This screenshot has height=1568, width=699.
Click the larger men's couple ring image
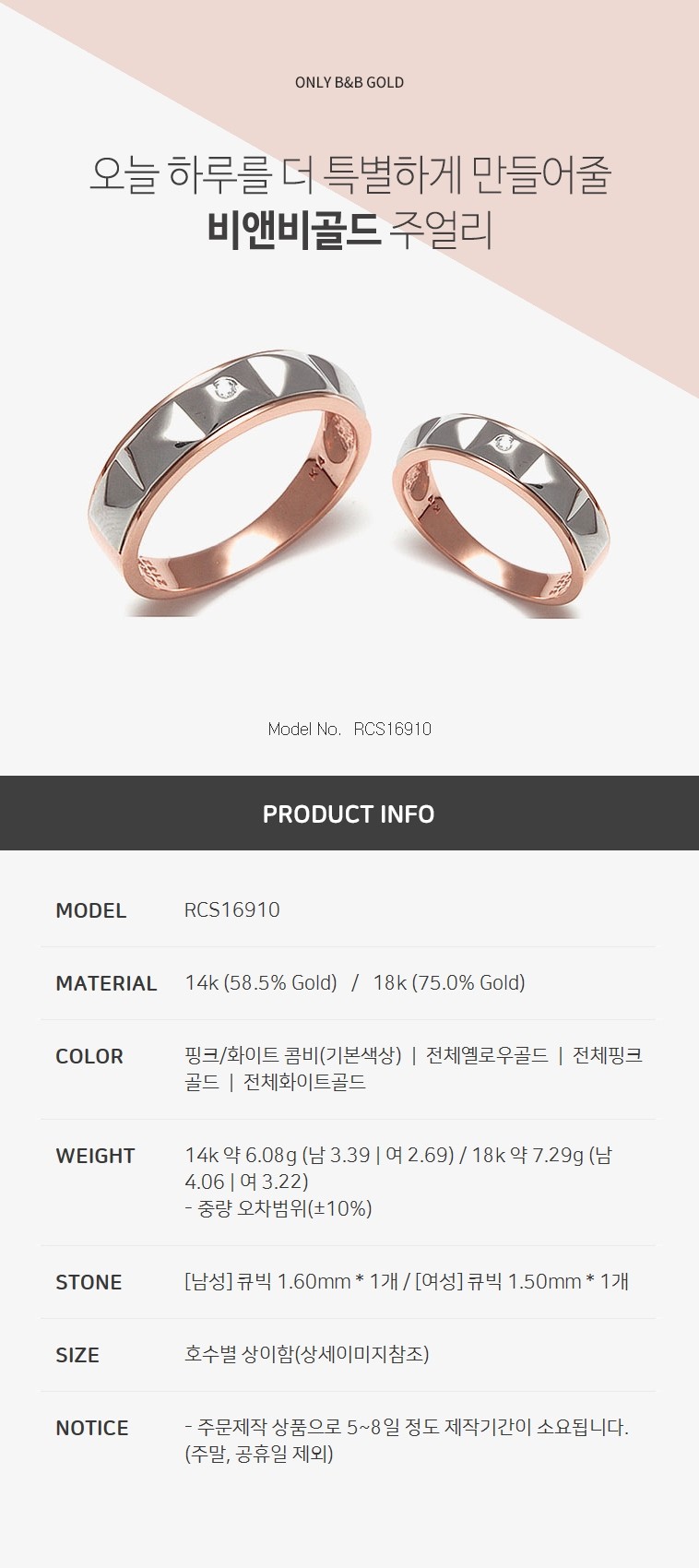[232, 481]
